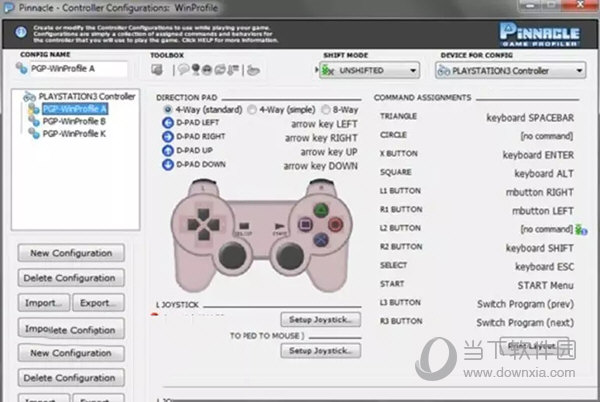Click the arrow key RIGHT assignment

(x=321, y=138)
